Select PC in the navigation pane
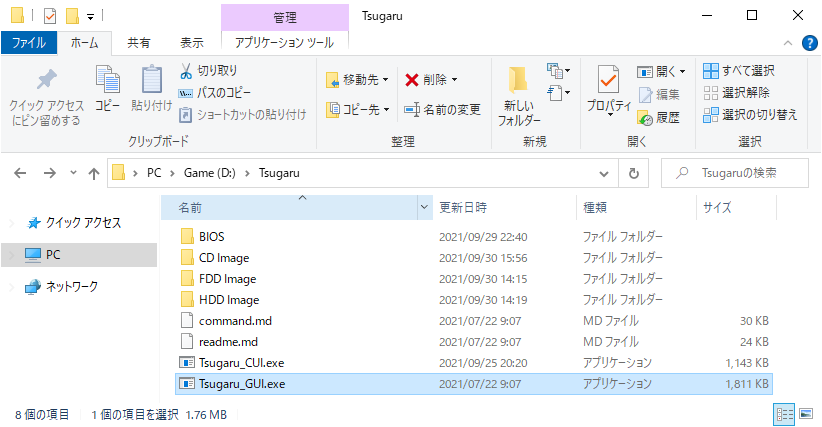822x427 pixels. pyautogui.click(x=79, y=255)
